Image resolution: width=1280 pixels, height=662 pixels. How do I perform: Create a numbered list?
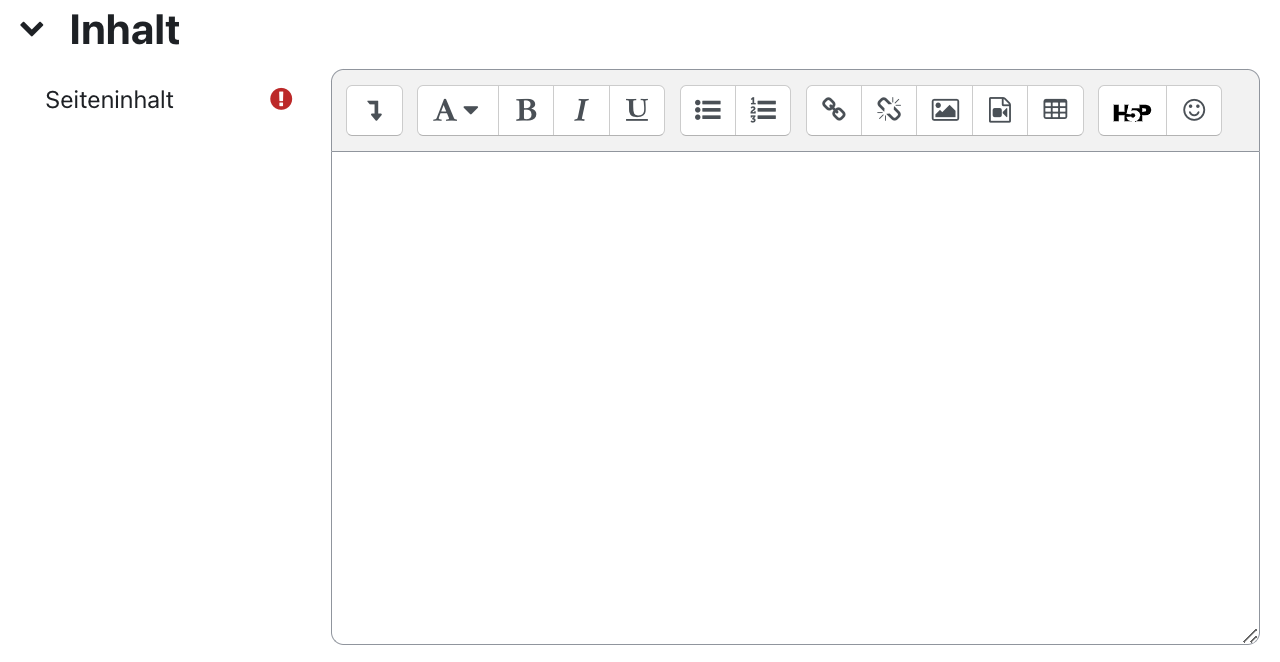(x=763, y=110)
